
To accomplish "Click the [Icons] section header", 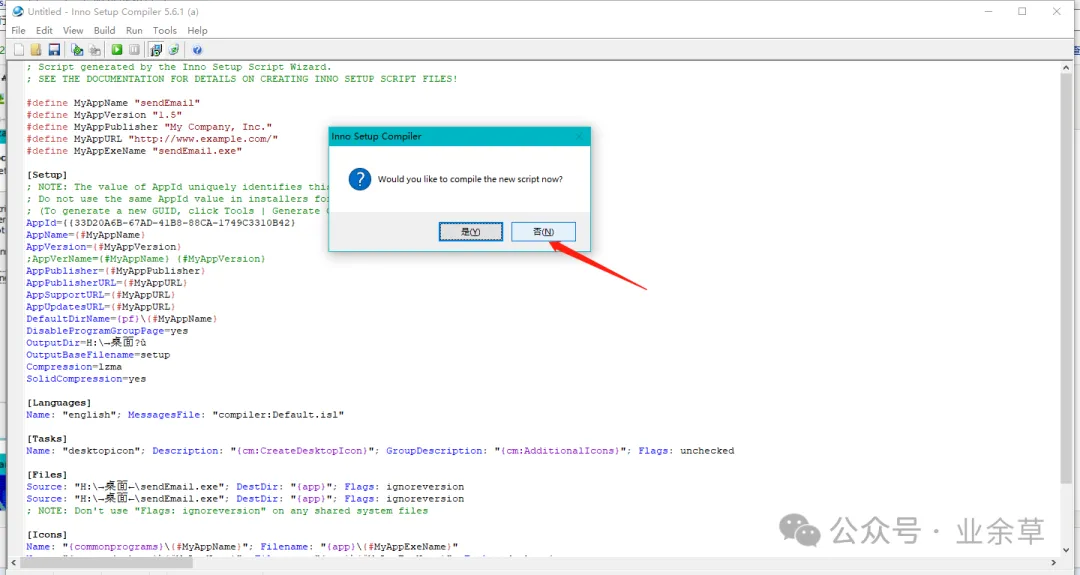I will coord(47,534).
